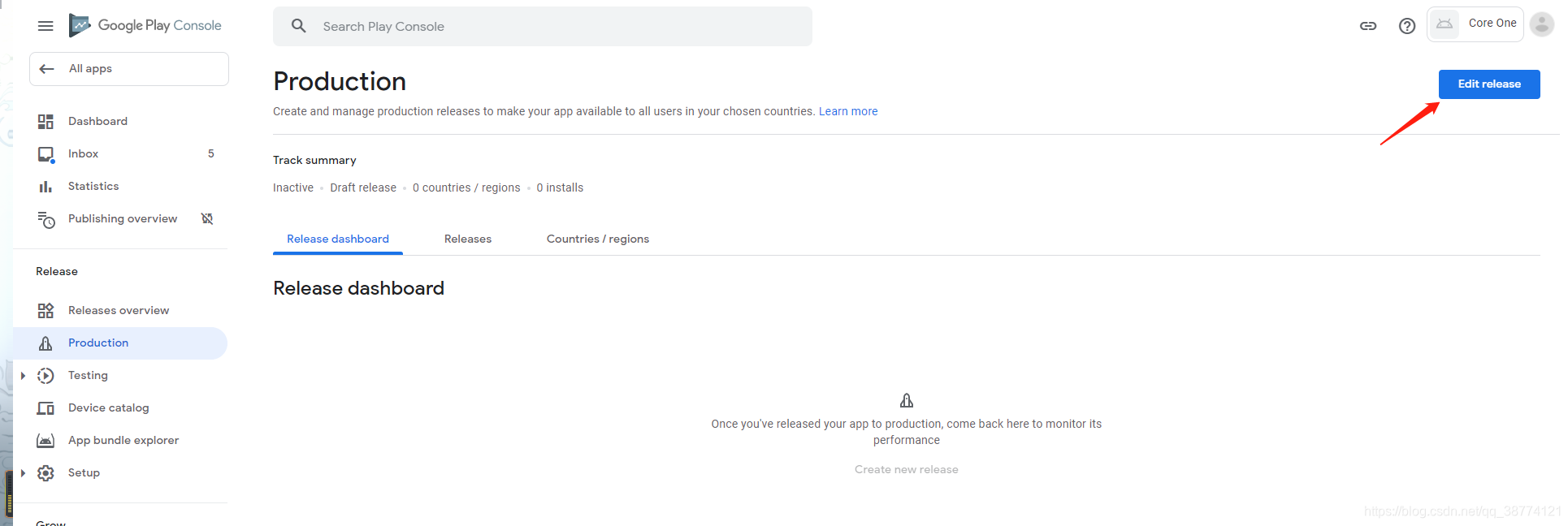Image resolution: width=1568 pixels, height=526 pixels.
Task: Click the Create new release link
Action: click(x=907, y=470)
